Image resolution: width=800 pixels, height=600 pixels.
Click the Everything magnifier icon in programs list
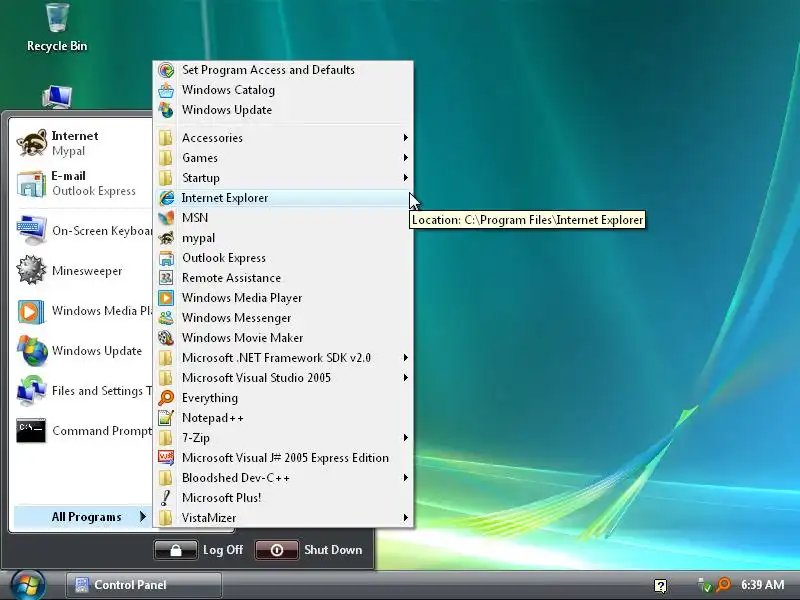[x=166, y=398]
